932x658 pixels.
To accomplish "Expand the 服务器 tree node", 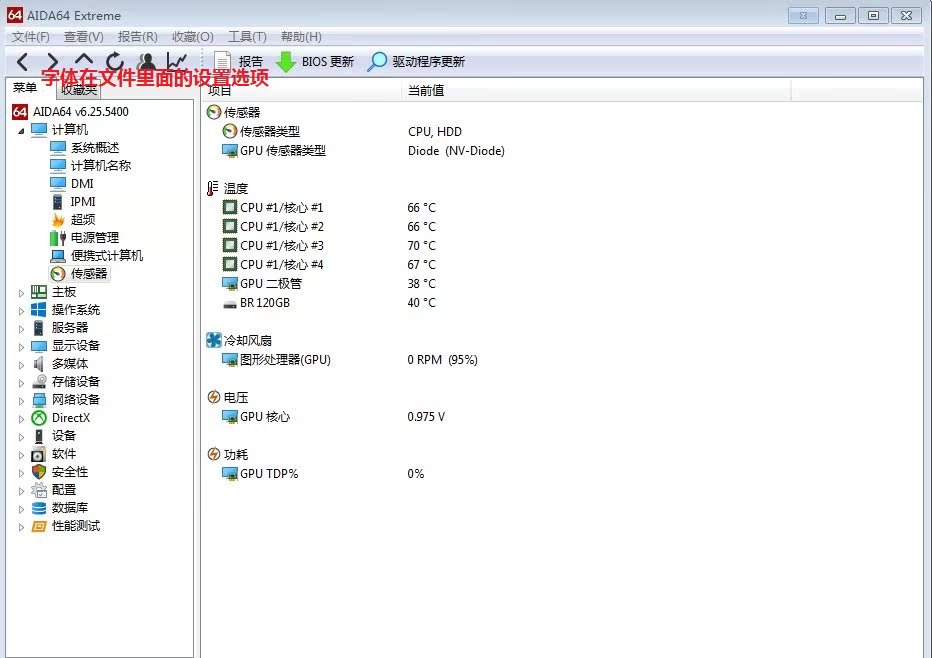I will pos(21,329).
